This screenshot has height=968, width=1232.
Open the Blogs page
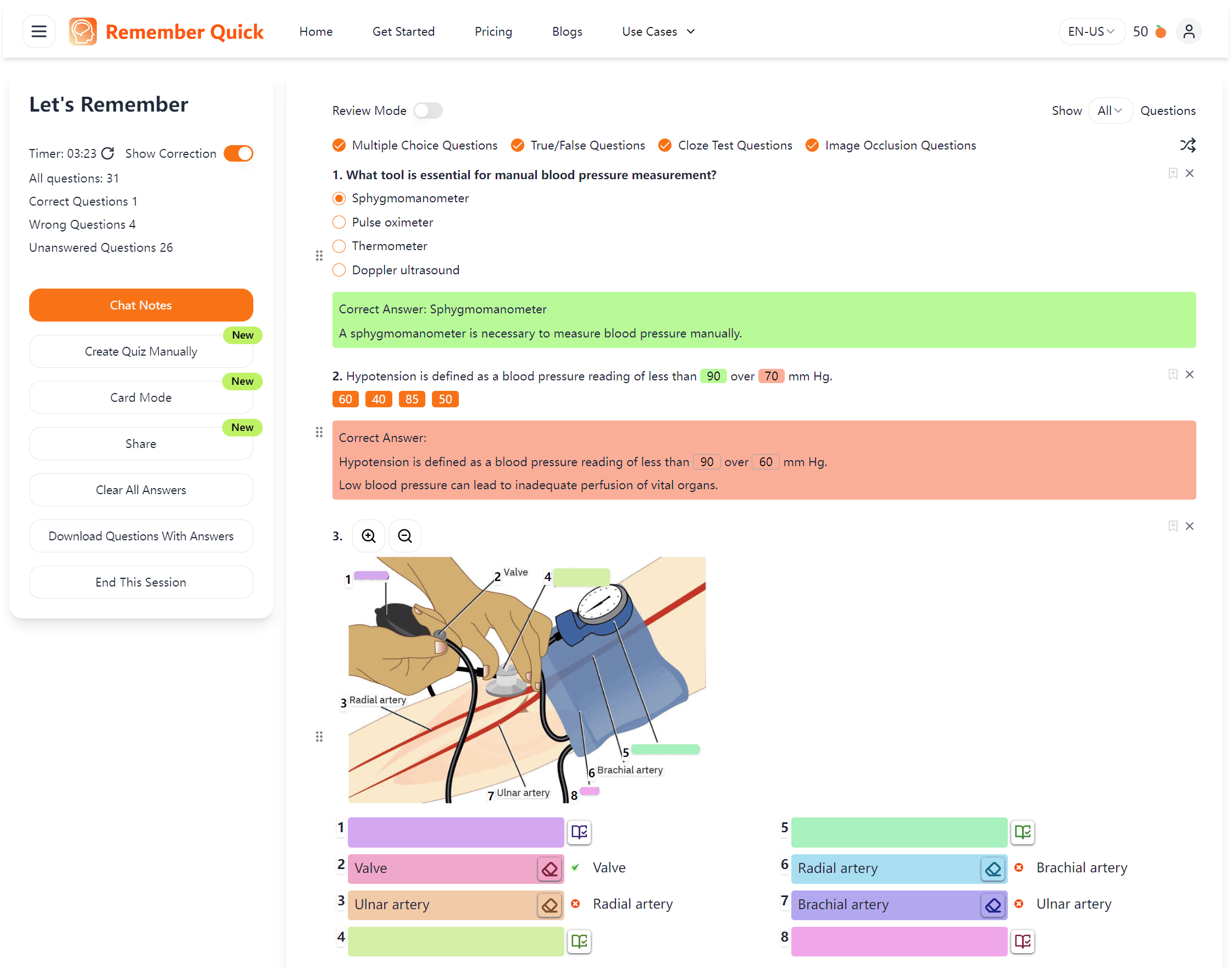coord(567,31)
